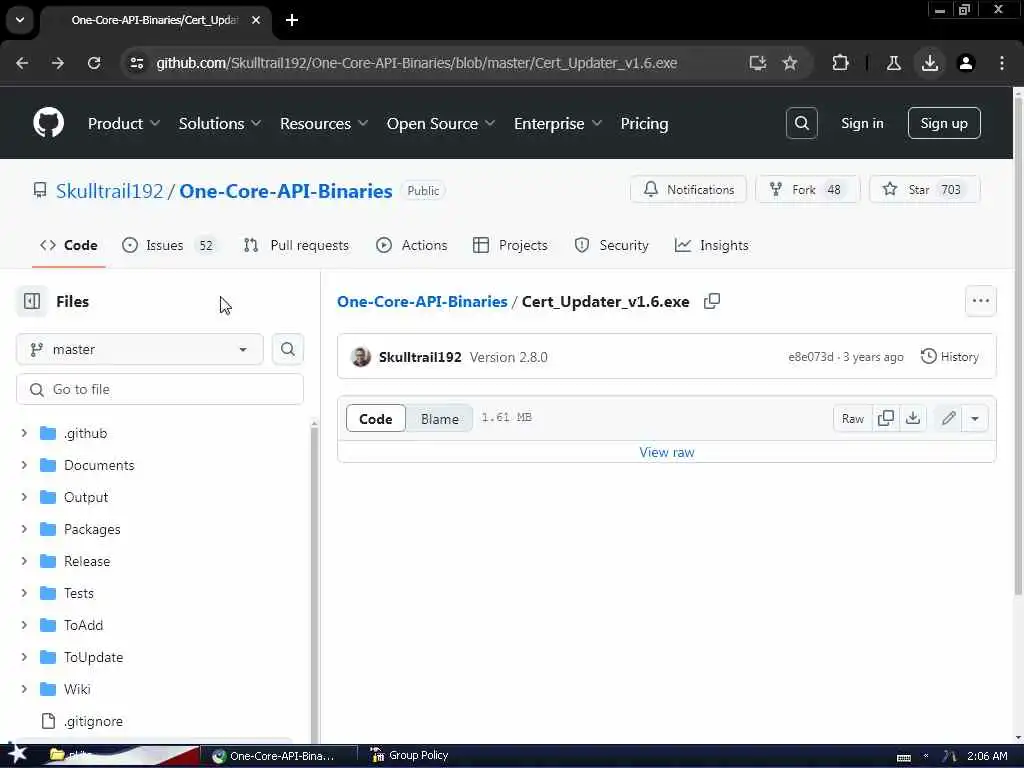
Task: Open the Chrome profile icon
Action: 965,63
